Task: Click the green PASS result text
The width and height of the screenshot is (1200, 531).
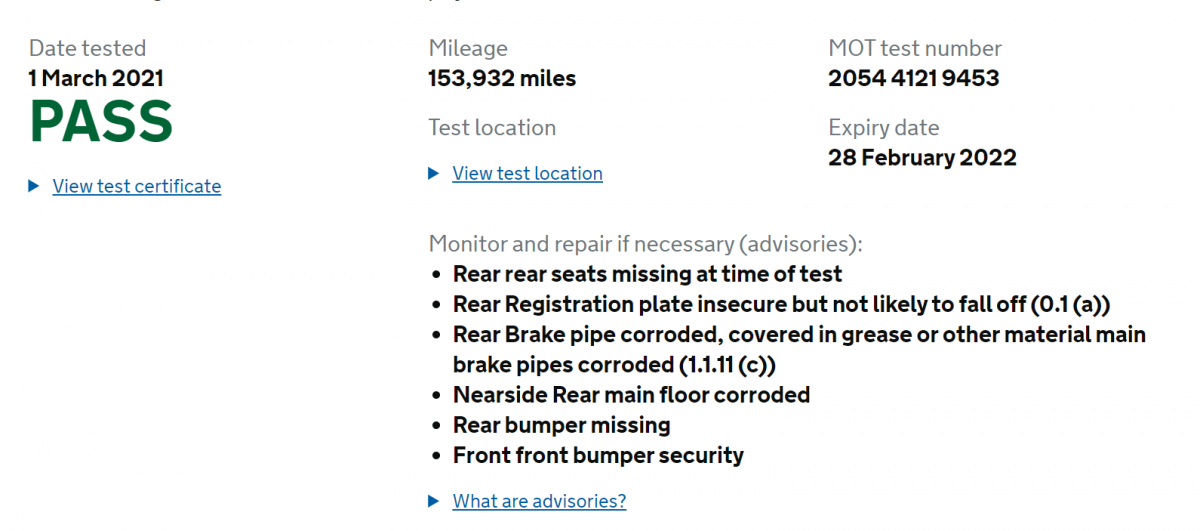Action: click(101, 122)
